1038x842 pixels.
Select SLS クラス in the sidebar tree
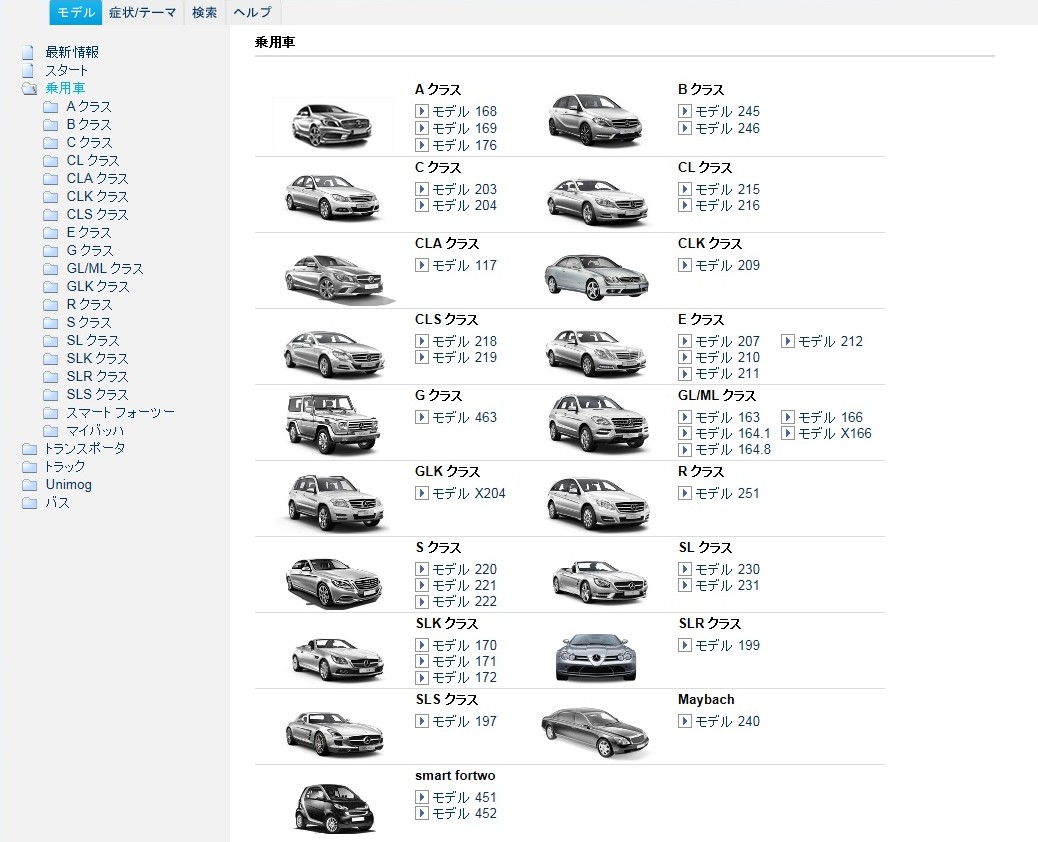97,394
